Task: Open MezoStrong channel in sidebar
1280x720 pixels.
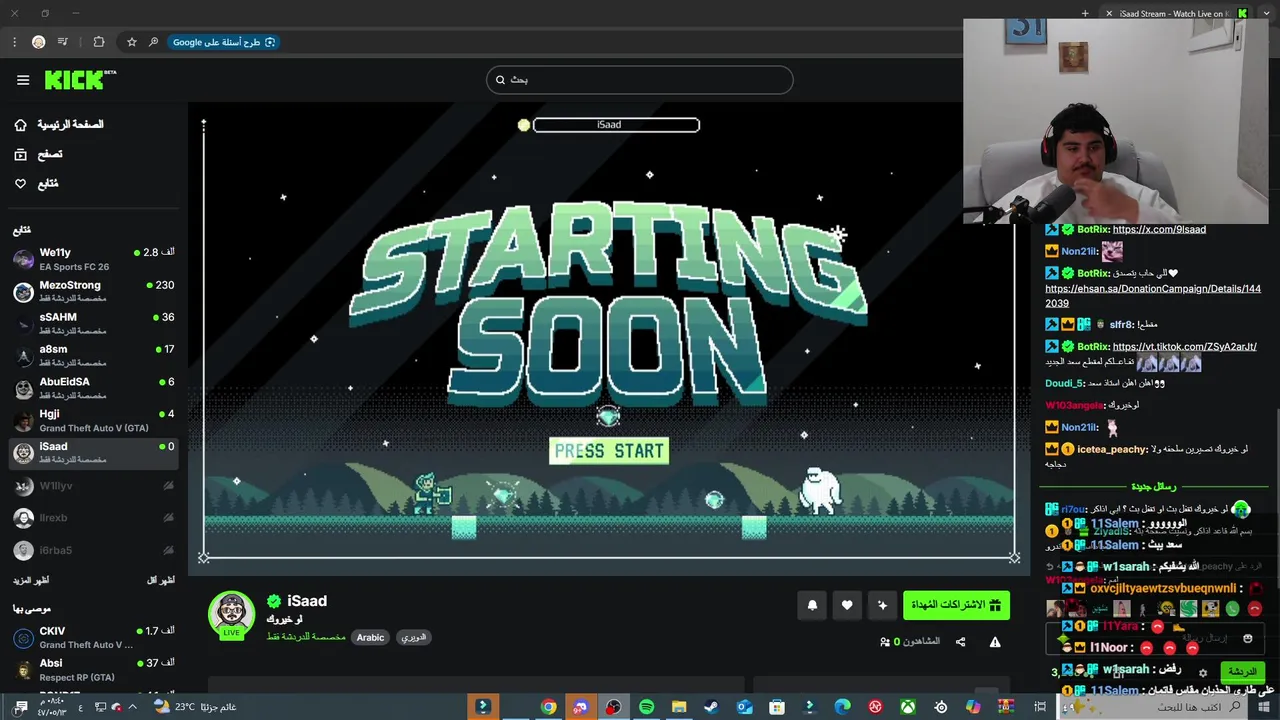Action: click(x=94, y=291)
